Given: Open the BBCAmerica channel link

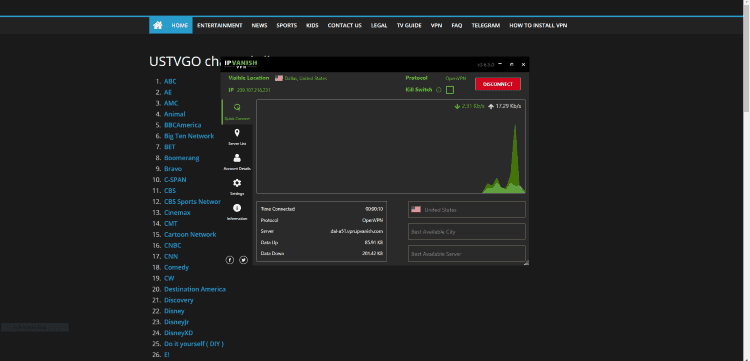Looking at the screenshot, I should pos(183,125).
